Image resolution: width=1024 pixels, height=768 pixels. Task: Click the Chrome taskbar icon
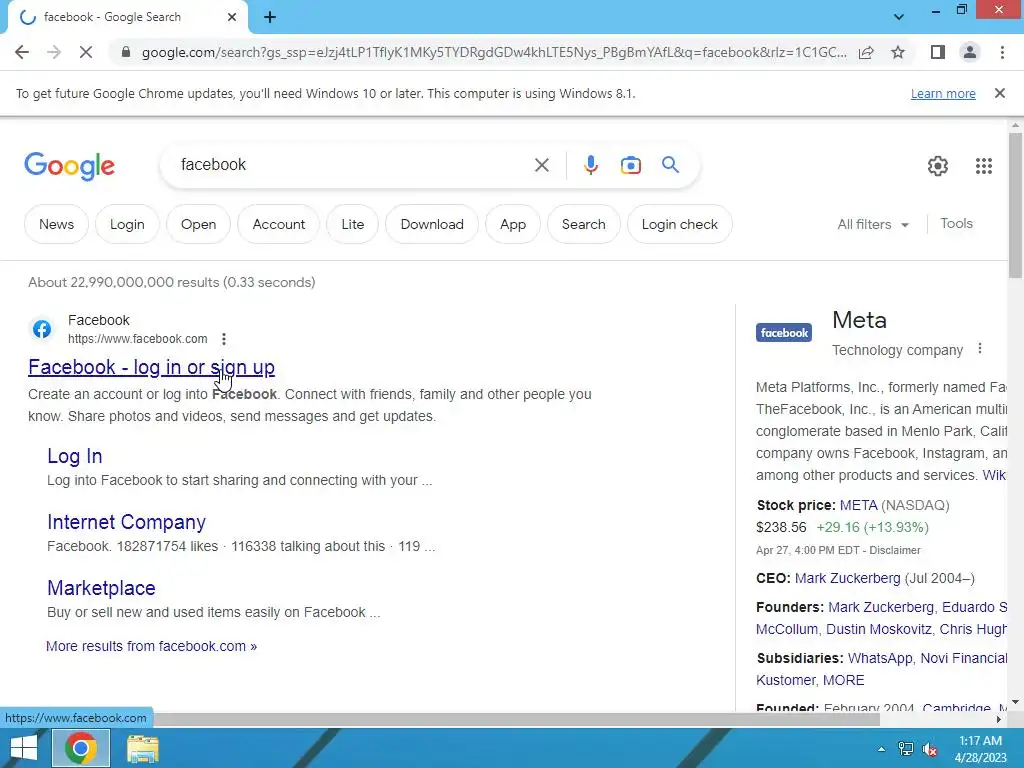pyautogui.click(x=81, y=748)
